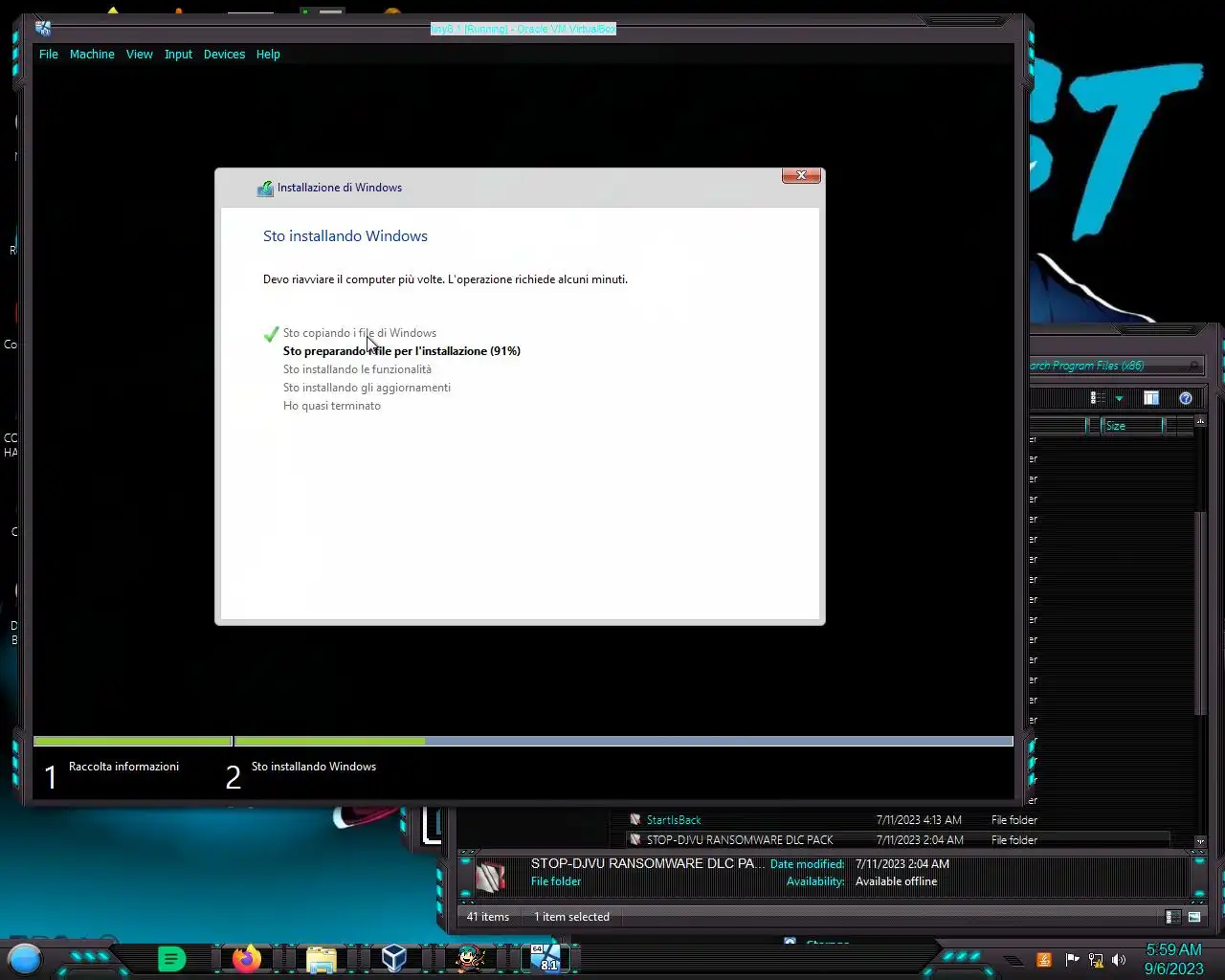1225x980 pixels.
Task: Open the orange notification tray icon
Action: coord(1044,960)
